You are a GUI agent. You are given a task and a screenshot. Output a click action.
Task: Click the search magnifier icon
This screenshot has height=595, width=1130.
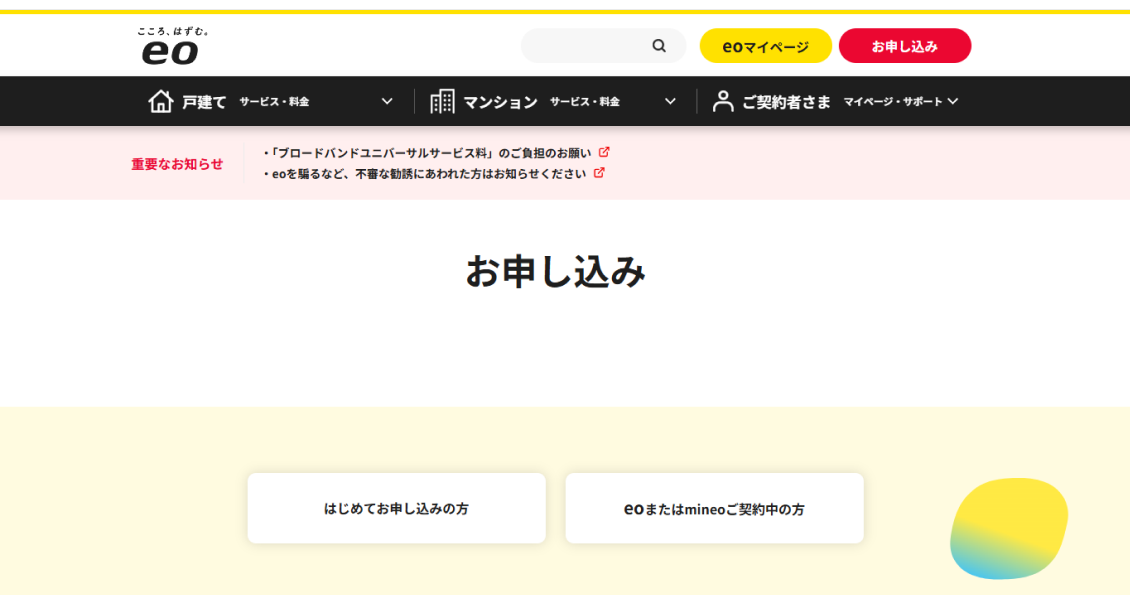pyautogui.click(x=659, y=45)
